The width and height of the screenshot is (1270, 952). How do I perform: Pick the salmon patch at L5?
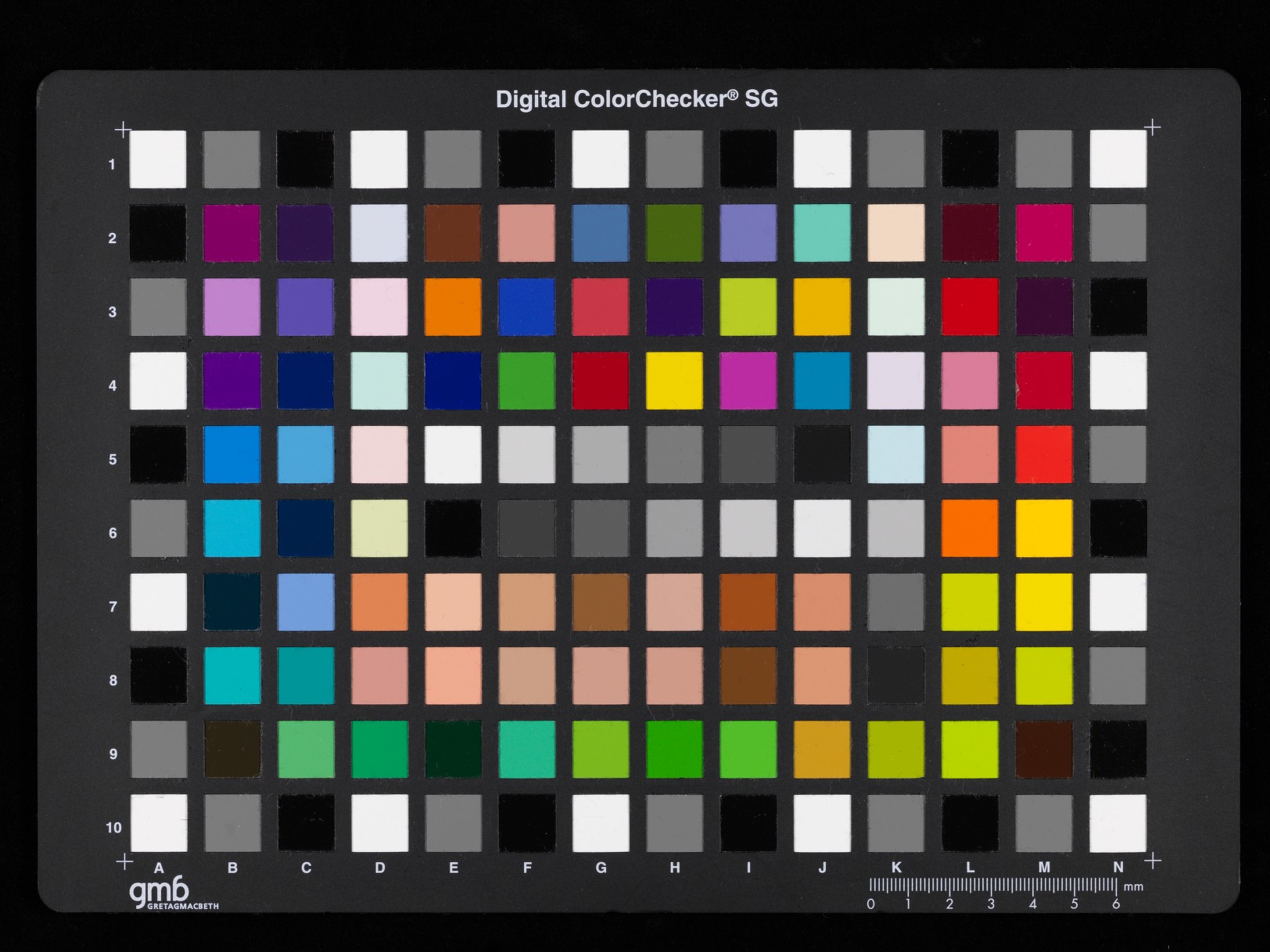point(970,454)
